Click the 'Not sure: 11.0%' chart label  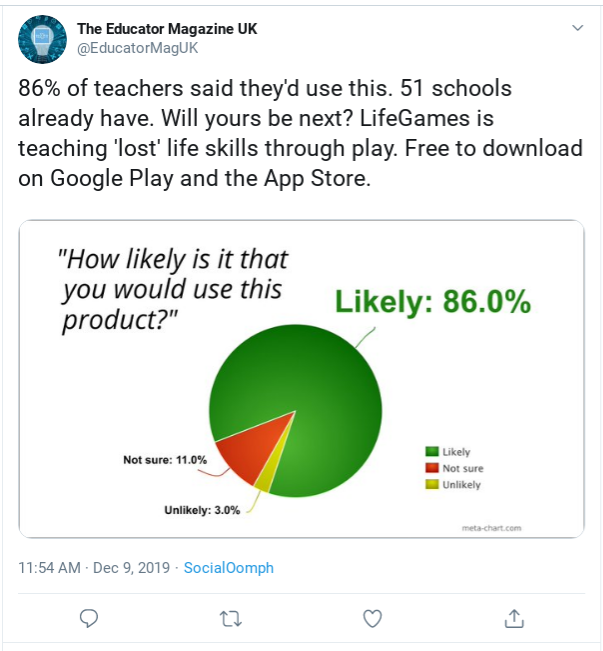165,460
